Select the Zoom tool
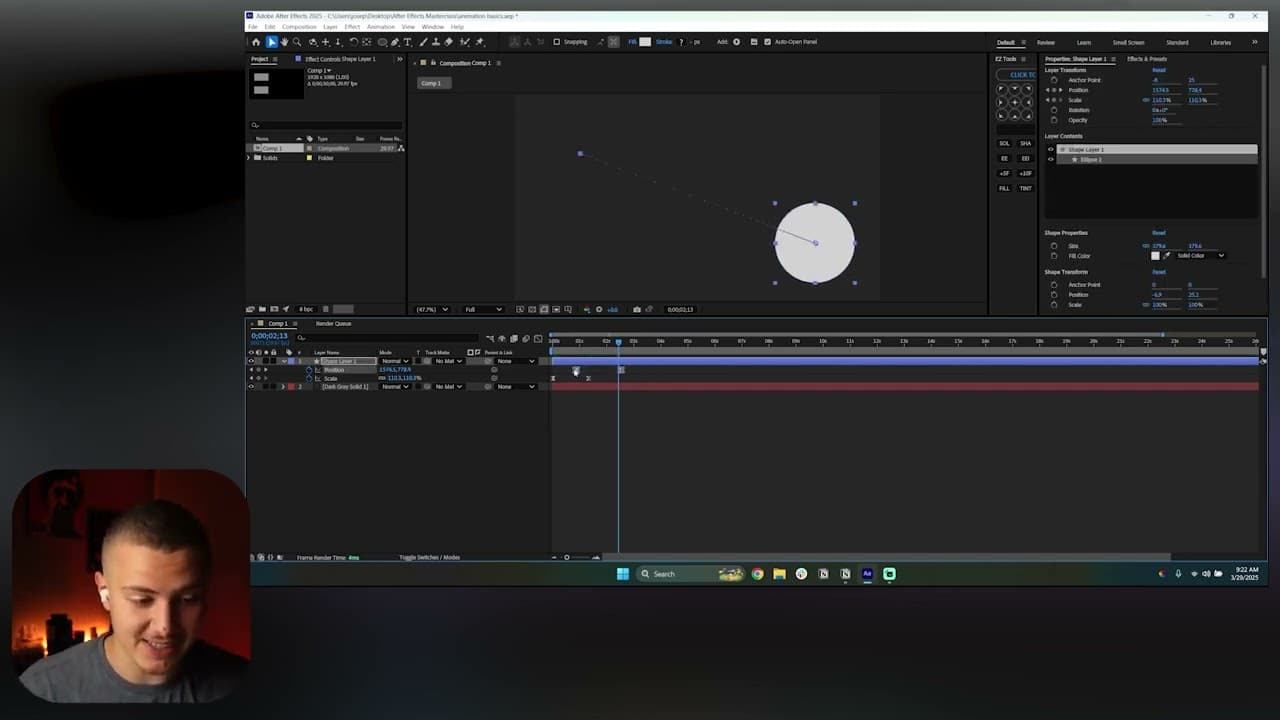 coord(297,42)
